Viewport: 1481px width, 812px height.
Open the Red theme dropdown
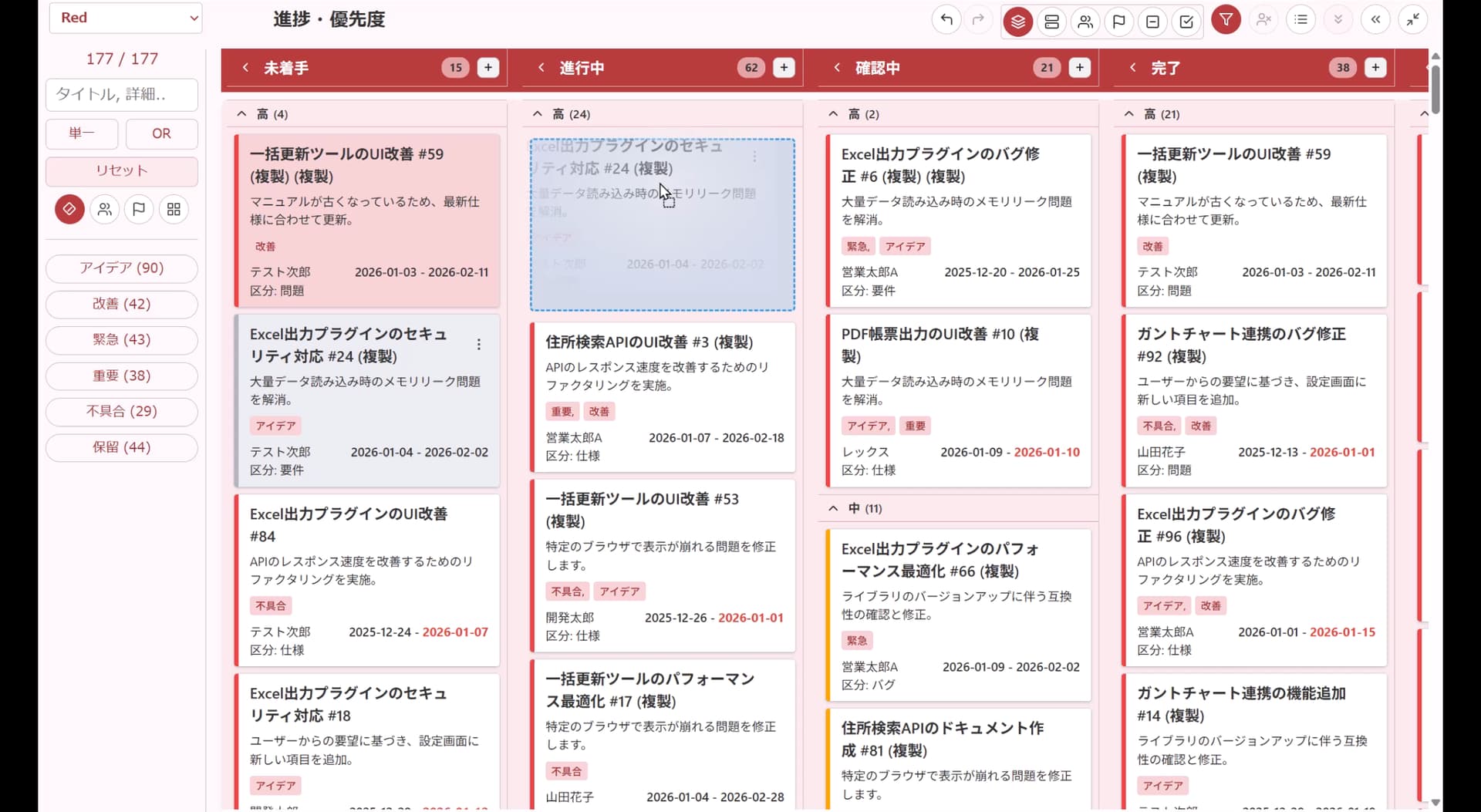pos(126,18)
